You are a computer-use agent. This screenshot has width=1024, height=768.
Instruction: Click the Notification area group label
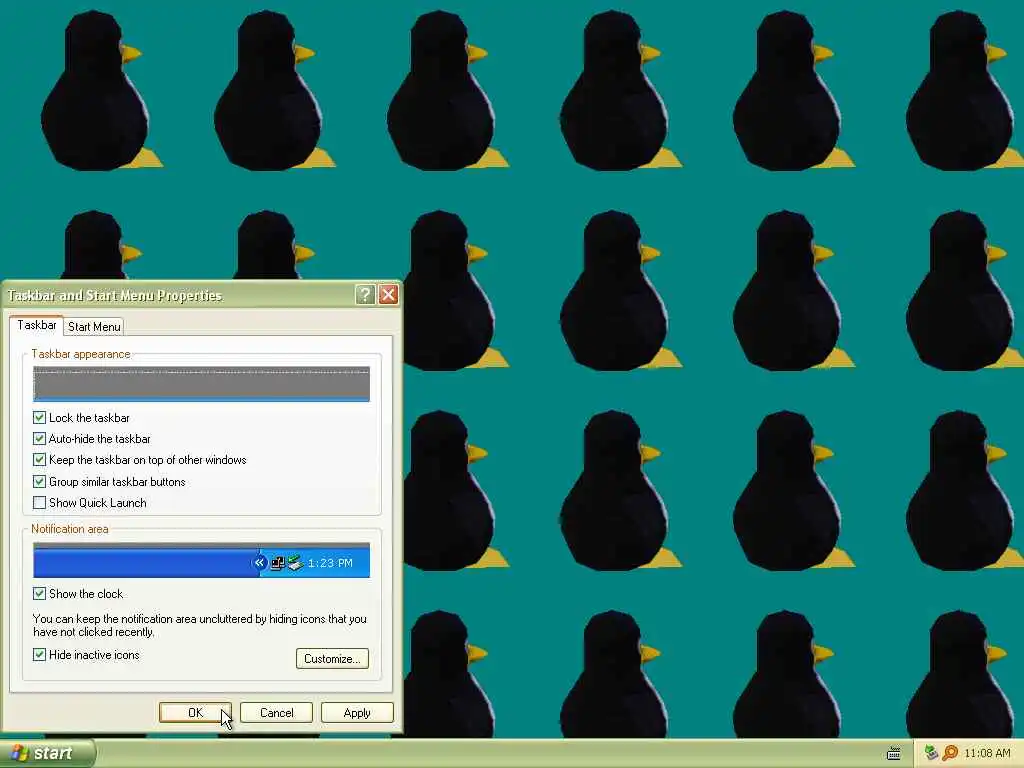(70, 529)
